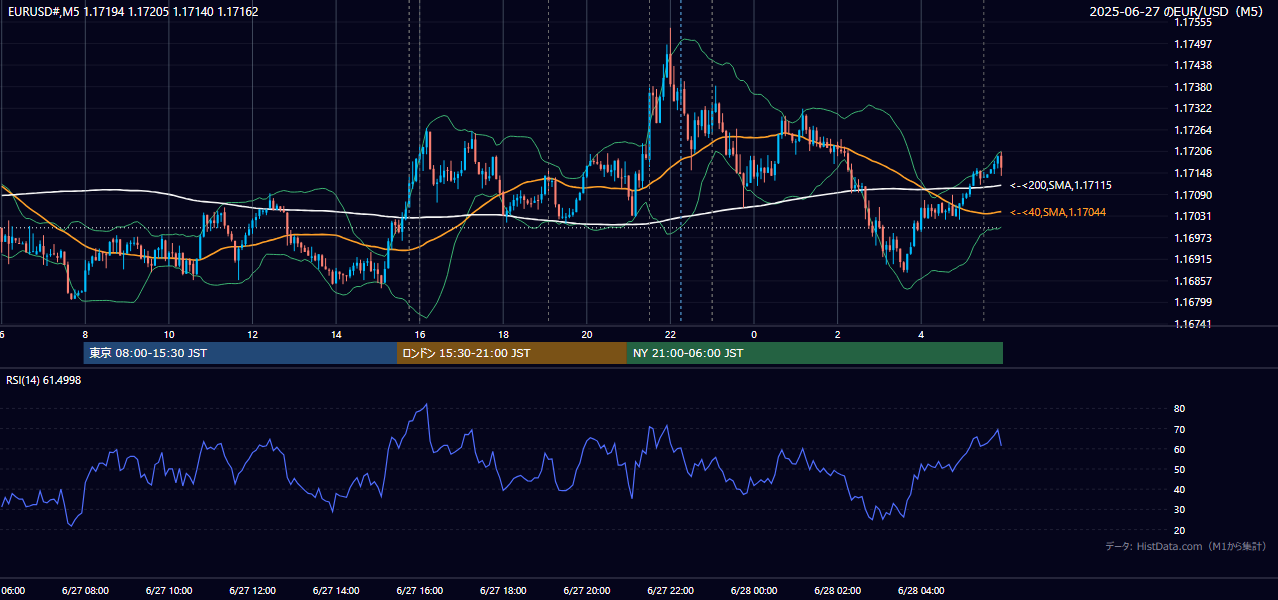Click bottom date label 6/28 02:00
The image size is (1278, 600).
tap(838, 590)
